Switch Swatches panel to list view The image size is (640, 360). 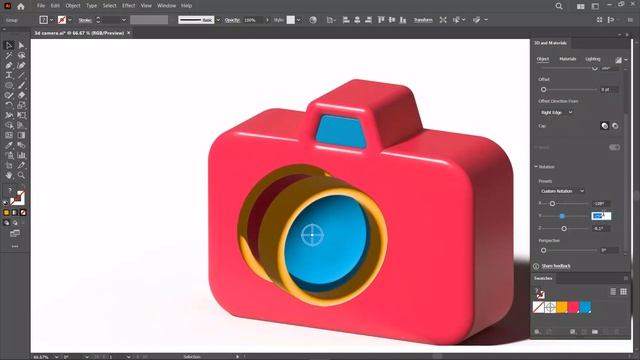(613, 291)
